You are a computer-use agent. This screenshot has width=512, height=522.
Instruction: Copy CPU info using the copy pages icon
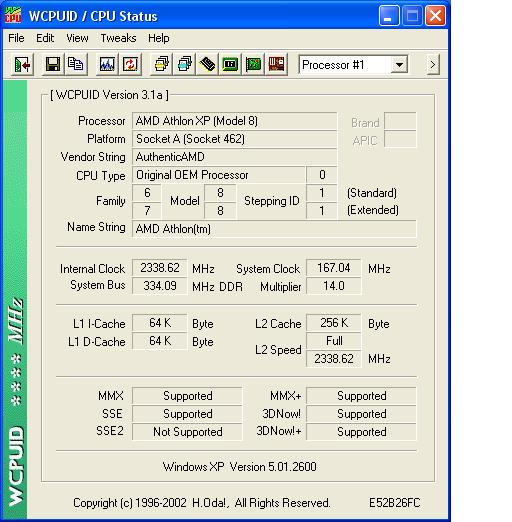pyautogui.click(x=76, y=64)
